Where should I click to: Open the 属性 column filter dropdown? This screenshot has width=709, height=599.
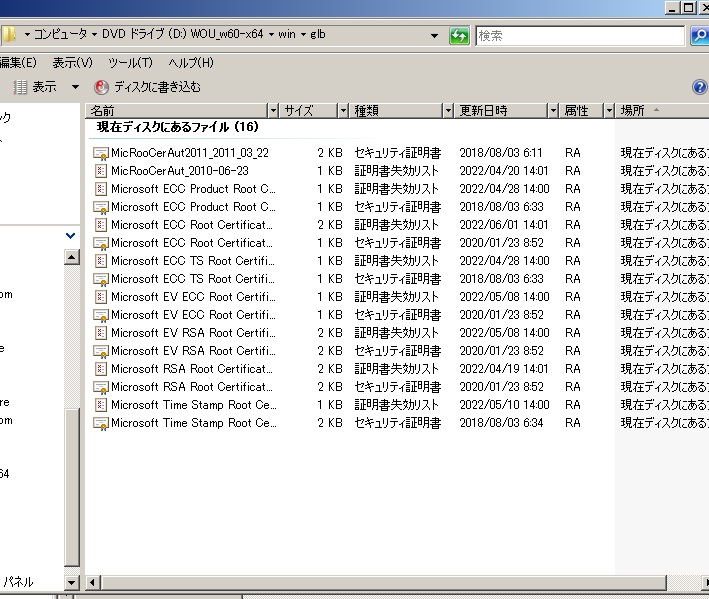609,110
